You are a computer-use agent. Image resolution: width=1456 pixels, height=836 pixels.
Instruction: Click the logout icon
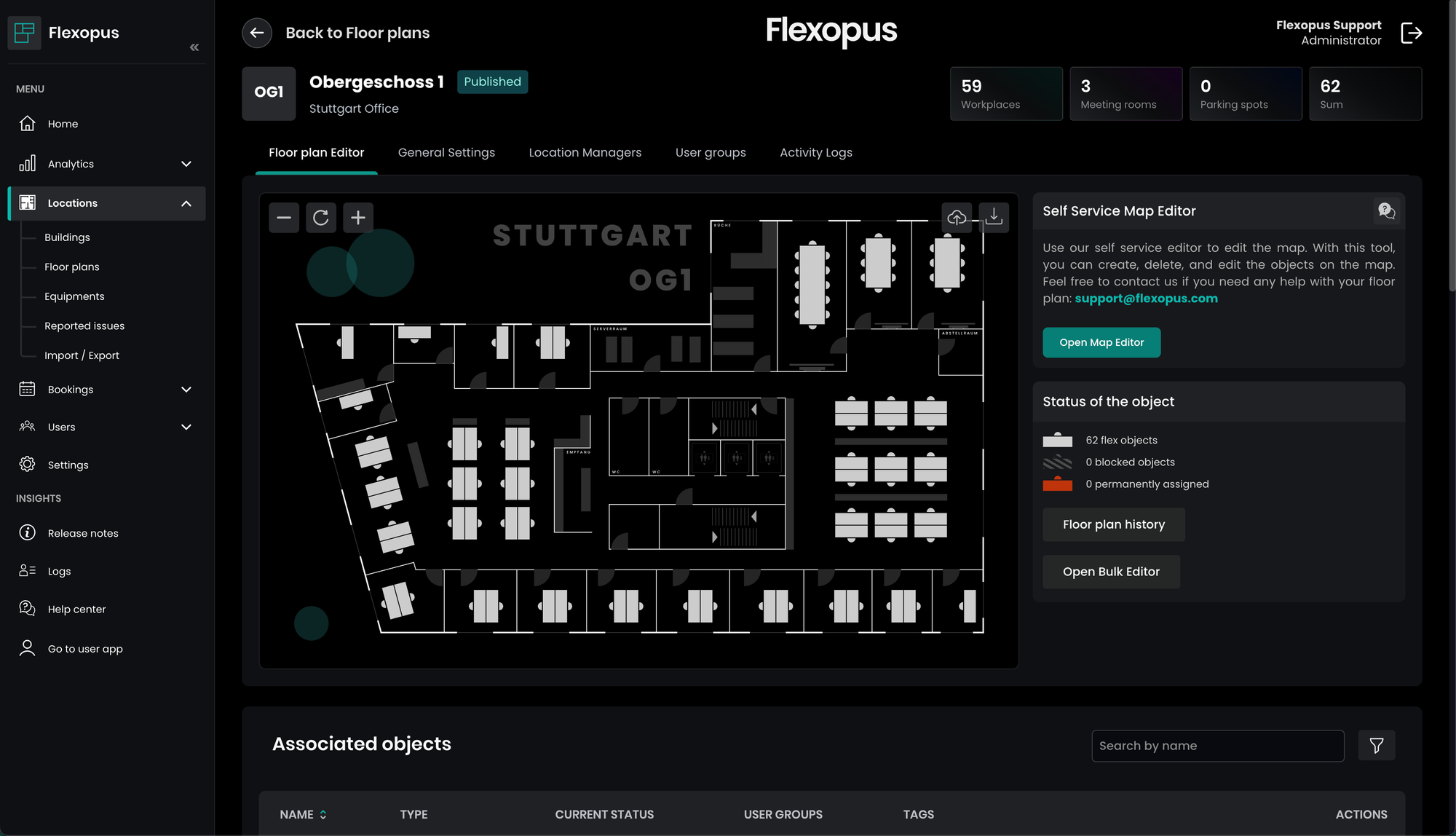(x=1411, y=33)
